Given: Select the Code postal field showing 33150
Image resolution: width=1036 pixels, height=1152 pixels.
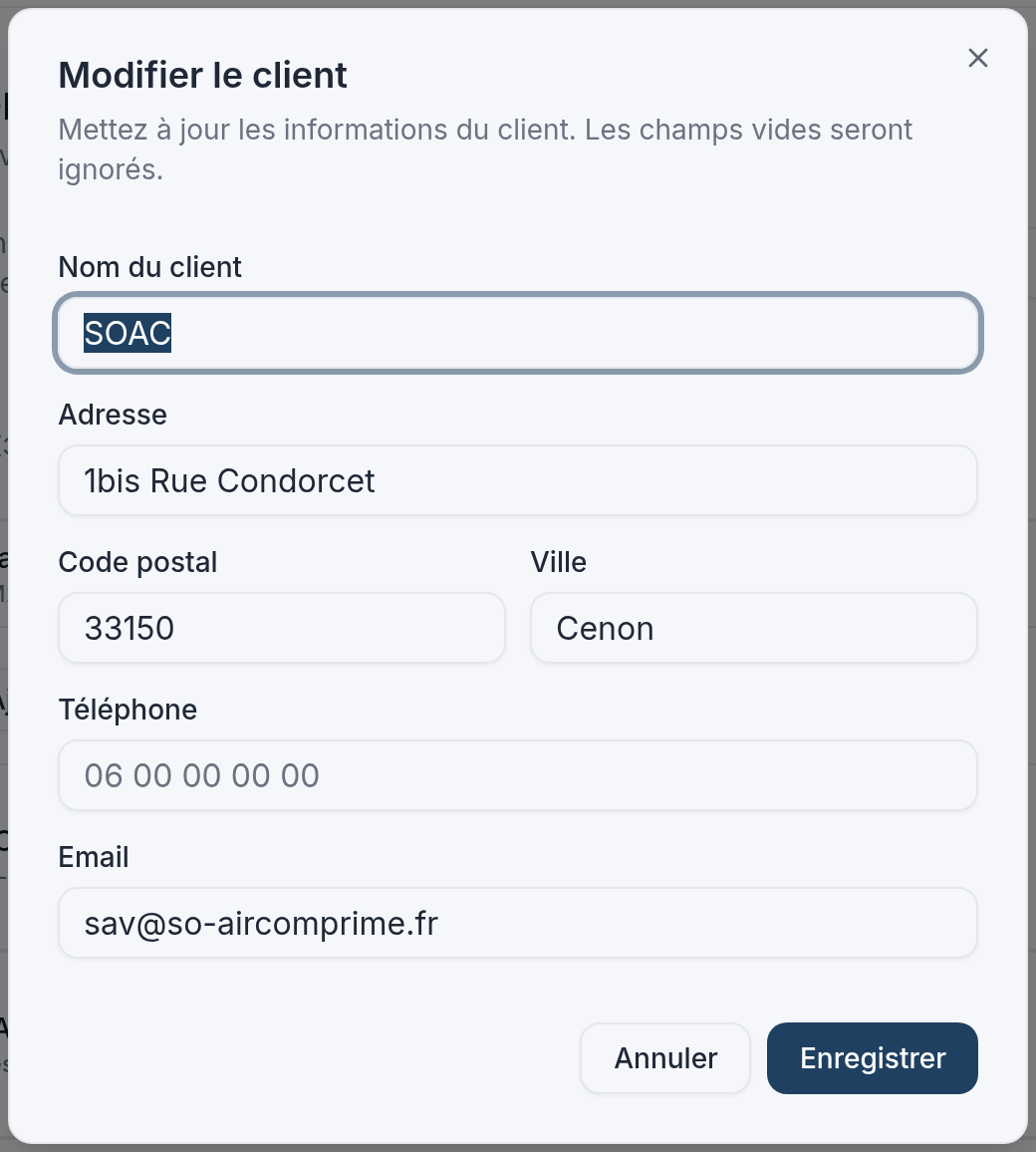Looking at the screenshot, I should (282, 628).
